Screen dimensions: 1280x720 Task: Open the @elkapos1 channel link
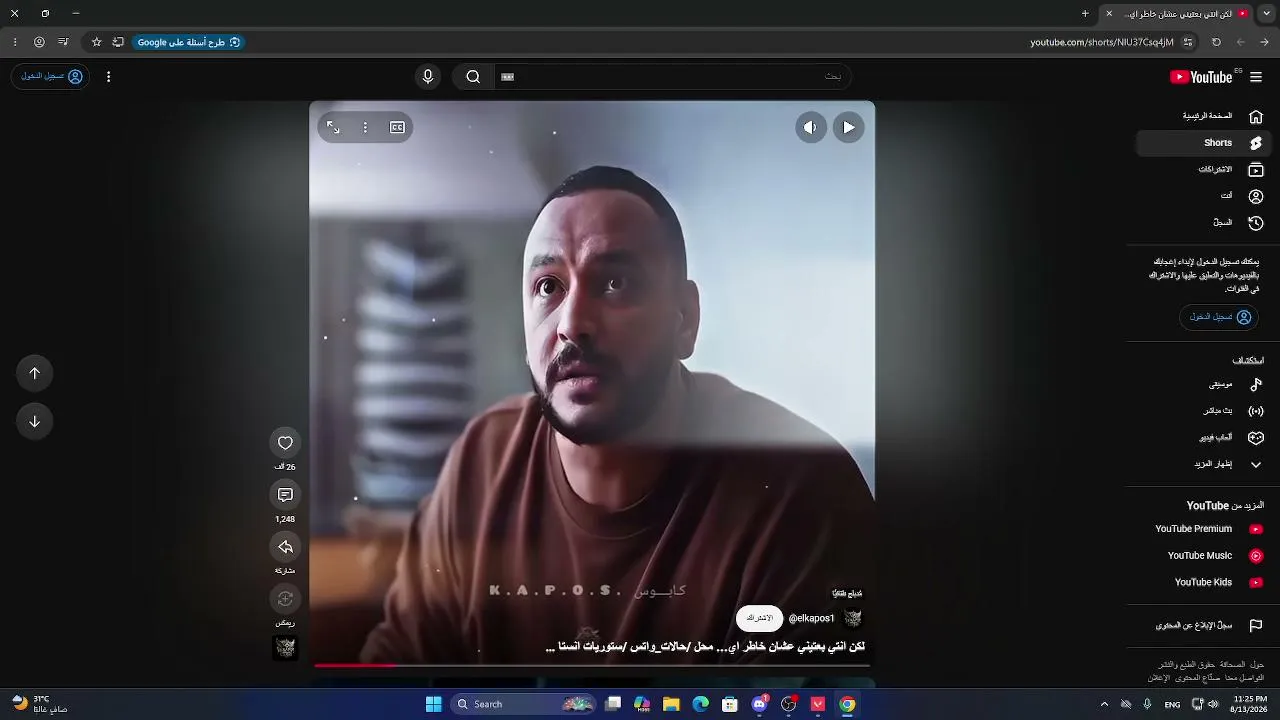(811, 618)
